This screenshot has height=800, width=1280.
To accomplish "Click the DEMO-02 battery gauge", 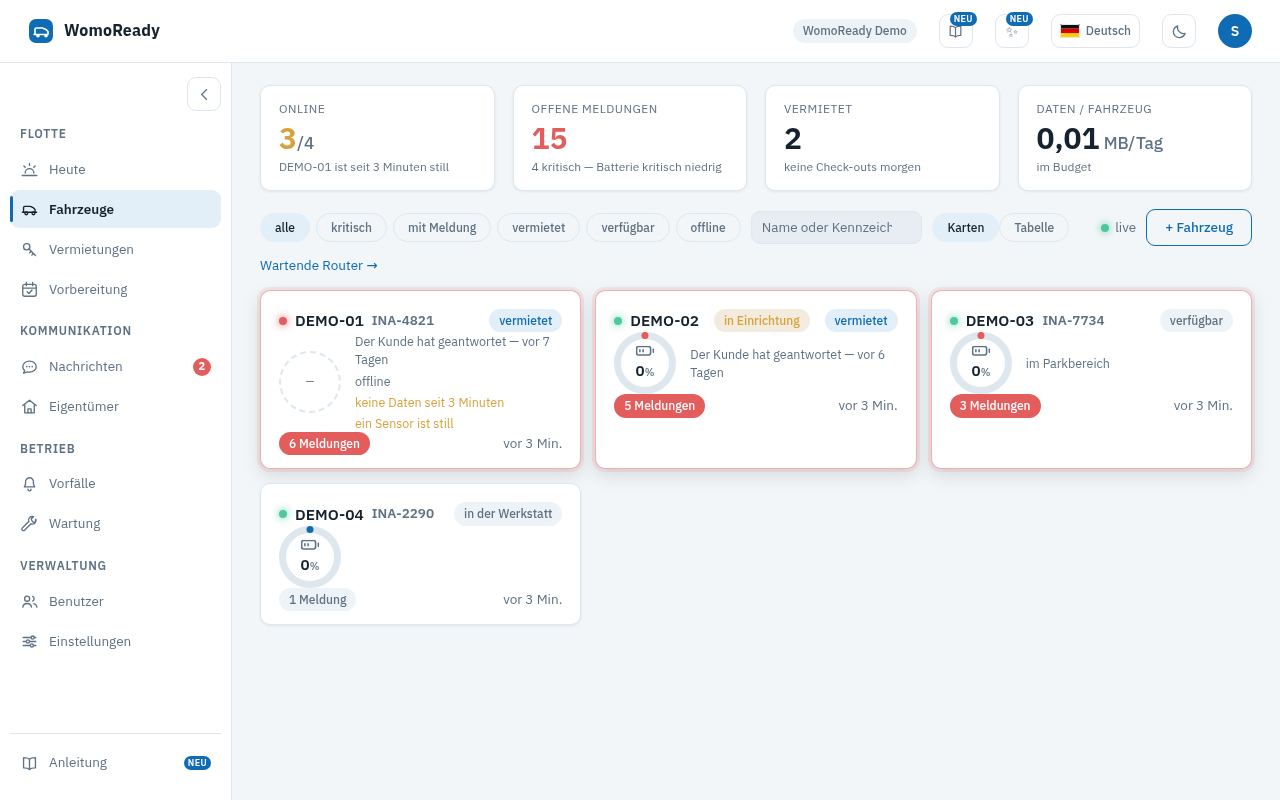I will click(645, 363).
